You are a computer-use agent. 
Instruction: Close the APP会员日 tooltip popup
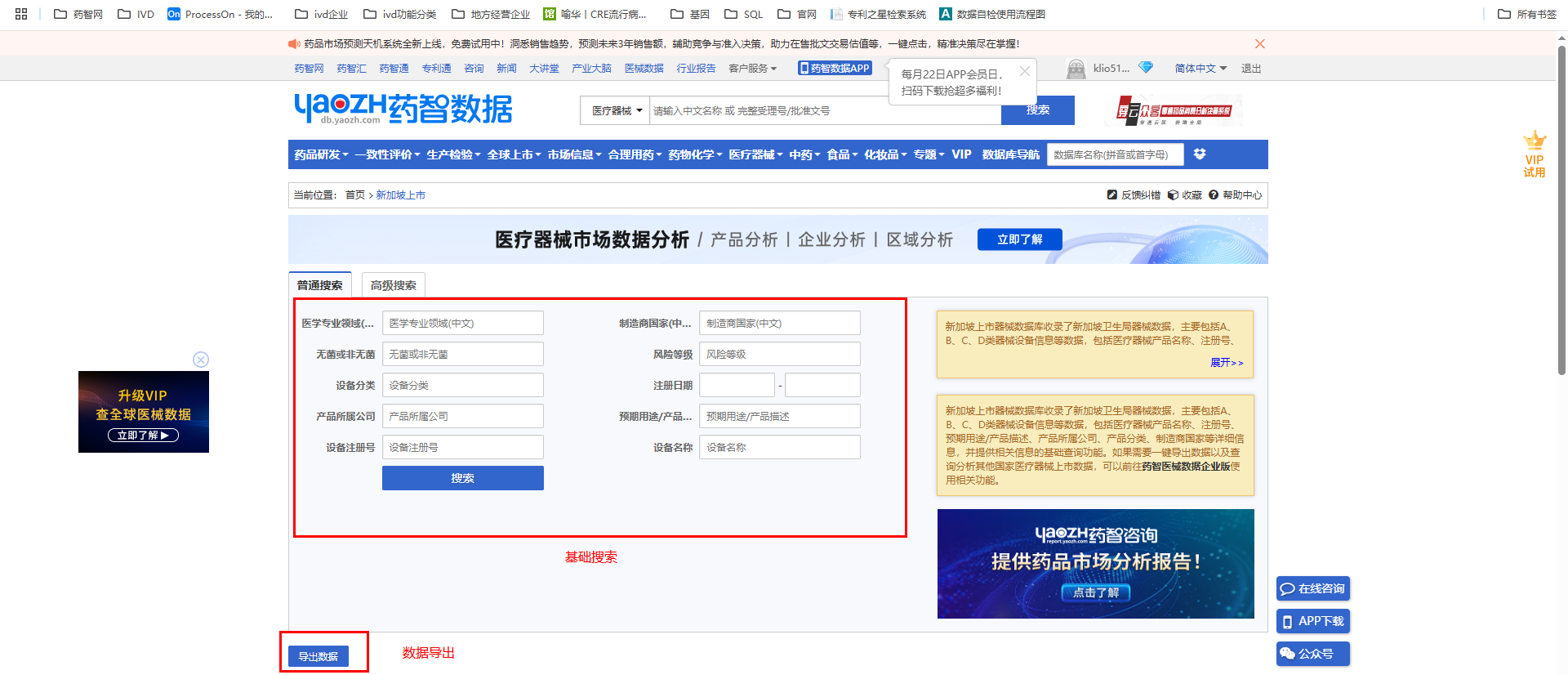pyautogui.click(x=1024, y=71)
